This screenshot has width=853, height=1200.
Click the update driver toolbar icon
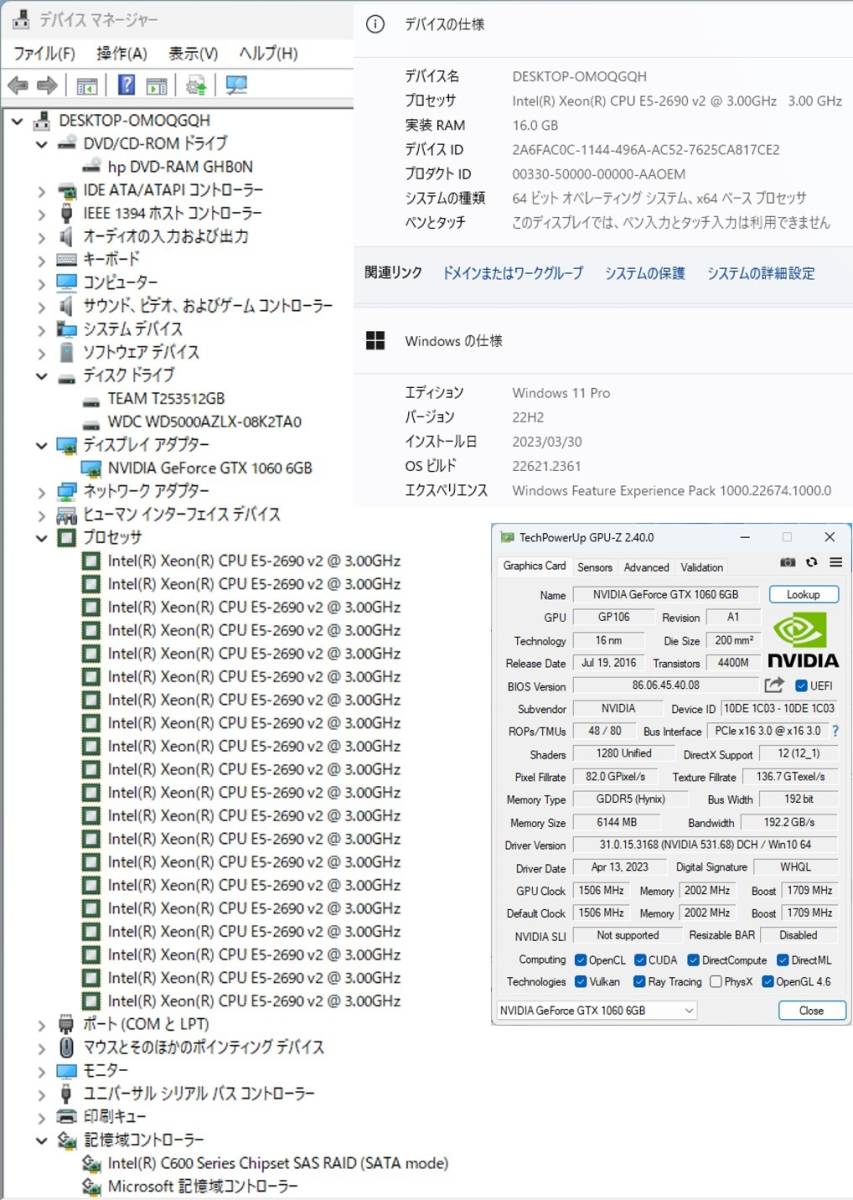(x=196, y=85)
